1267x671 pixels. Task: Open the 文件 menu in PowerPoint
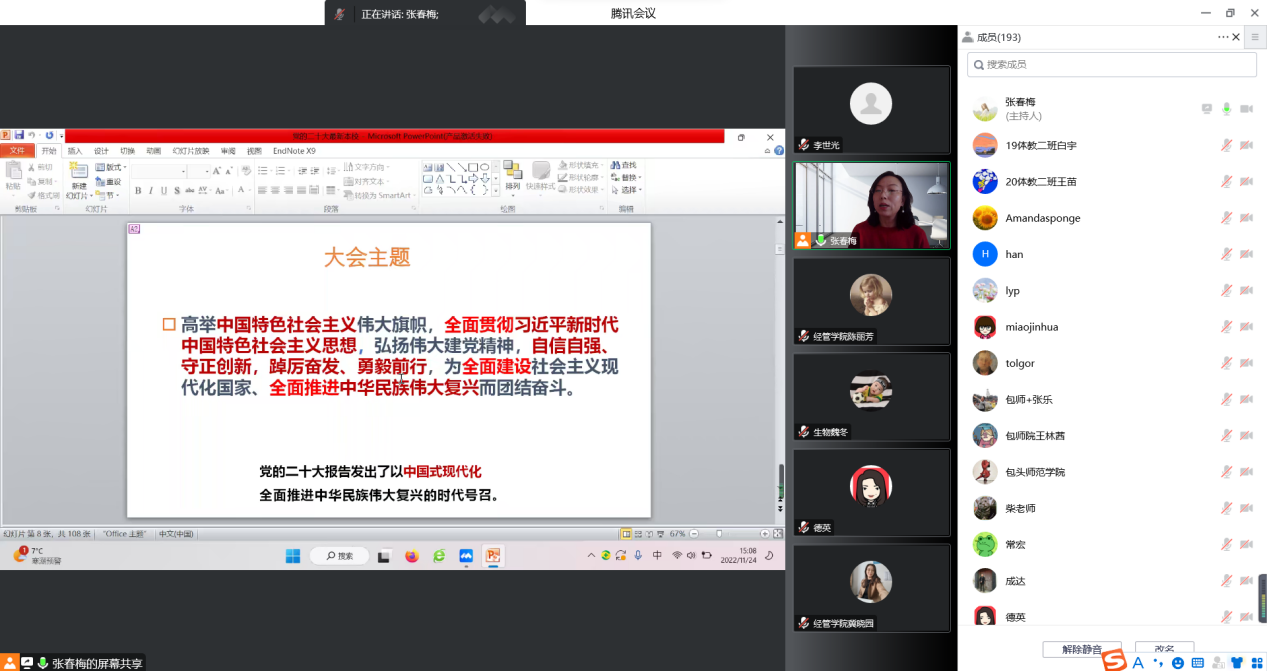[x=17, y=151]
